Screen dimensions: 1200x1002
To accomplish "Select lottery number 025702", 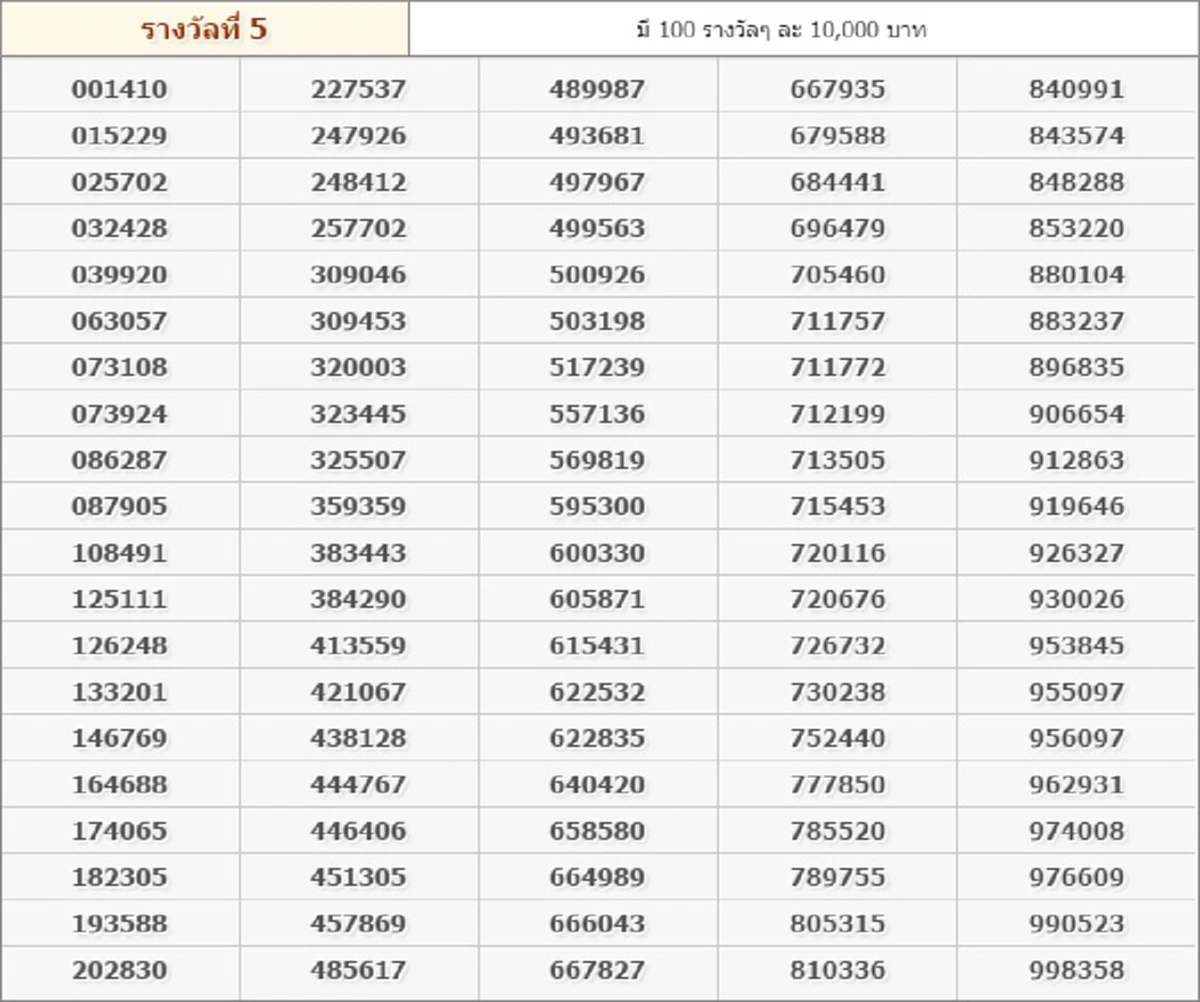I will (120, 182).
